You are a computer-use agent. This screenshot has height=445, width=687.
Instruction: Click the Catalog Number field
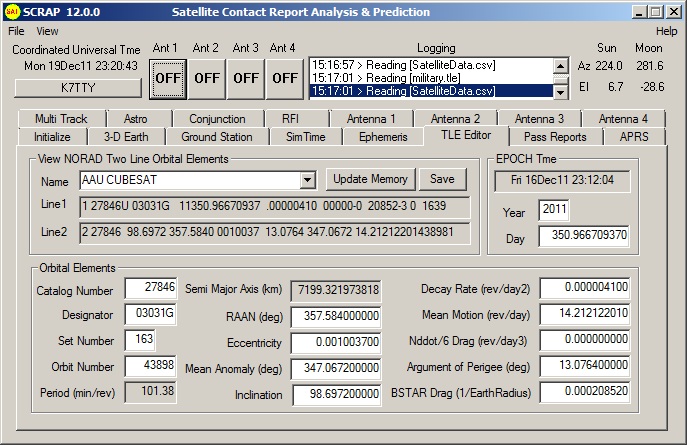click(151, 288)
